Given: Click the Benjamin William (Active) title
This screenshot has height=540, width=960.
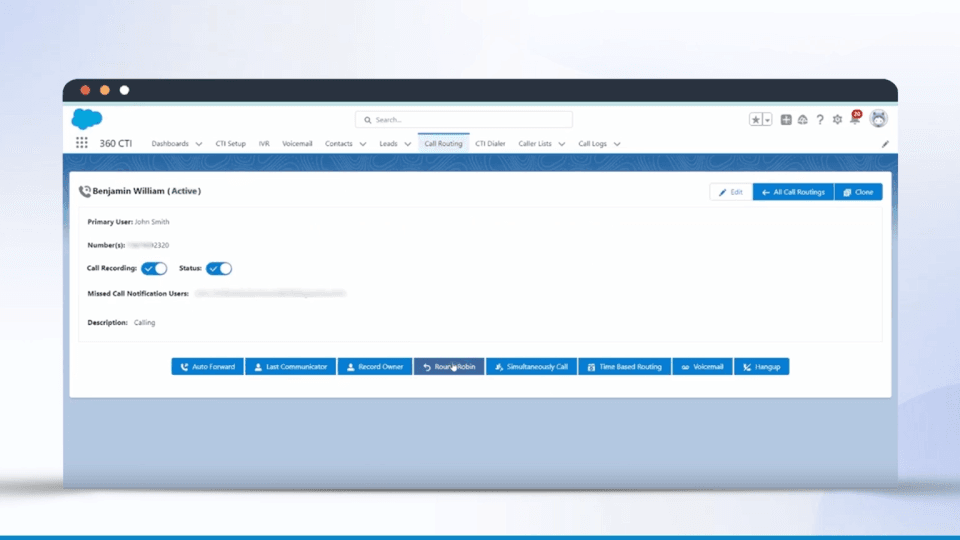Looking at the screenshot, I should (x=147, y=191).
